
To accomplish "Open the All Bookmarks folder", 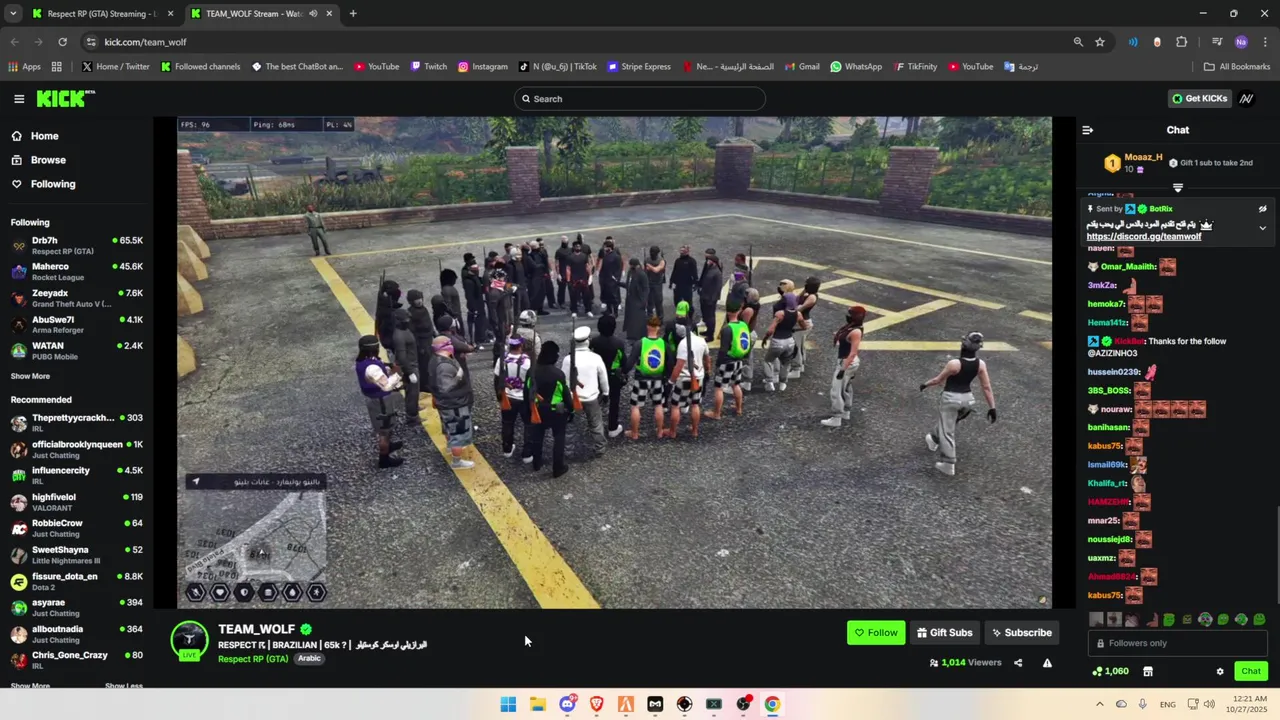I will pos(1237,67).
